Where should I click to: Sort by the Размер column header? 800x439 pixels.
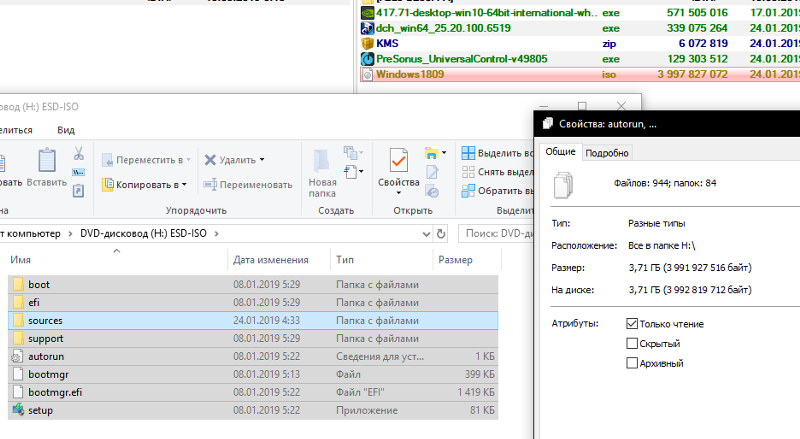[x=455, y=260]
